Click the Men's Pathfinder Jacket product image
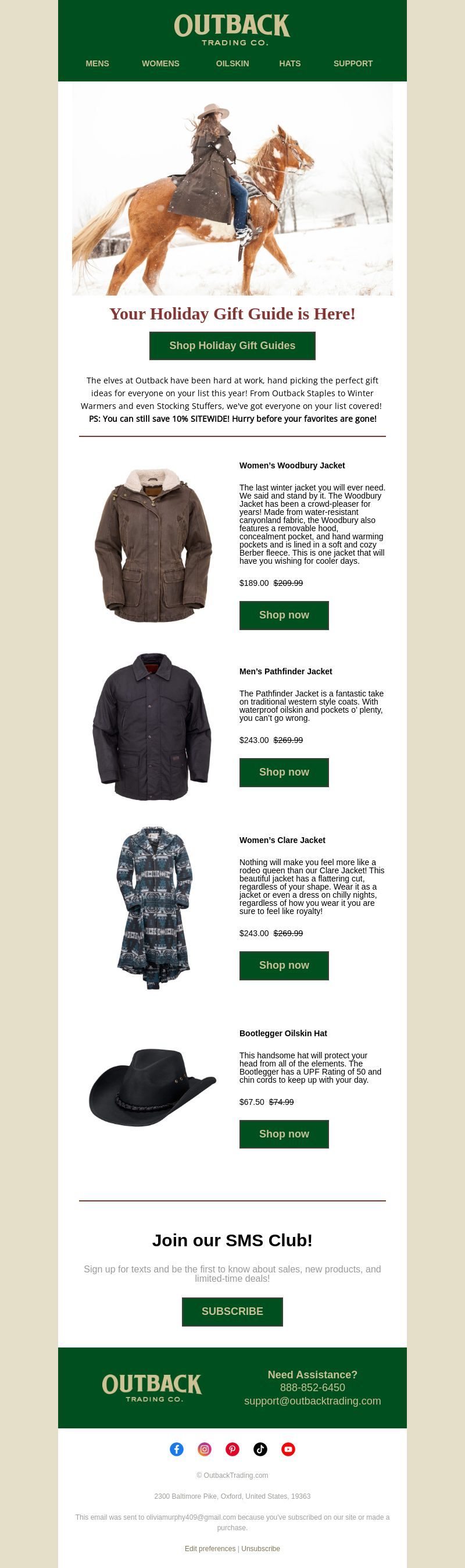The height and width of the screenshot is (1568, 465). point(152,727)
